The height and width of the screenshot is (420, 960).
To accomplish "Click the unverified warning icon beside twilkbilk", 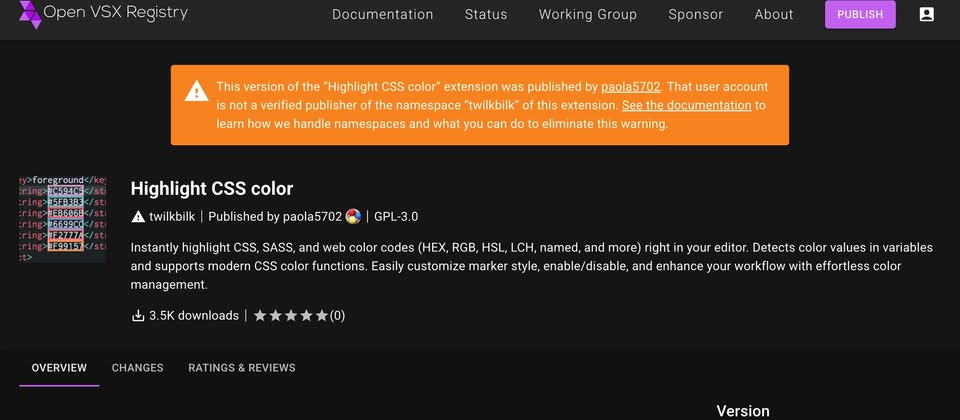I will (138, 216).
